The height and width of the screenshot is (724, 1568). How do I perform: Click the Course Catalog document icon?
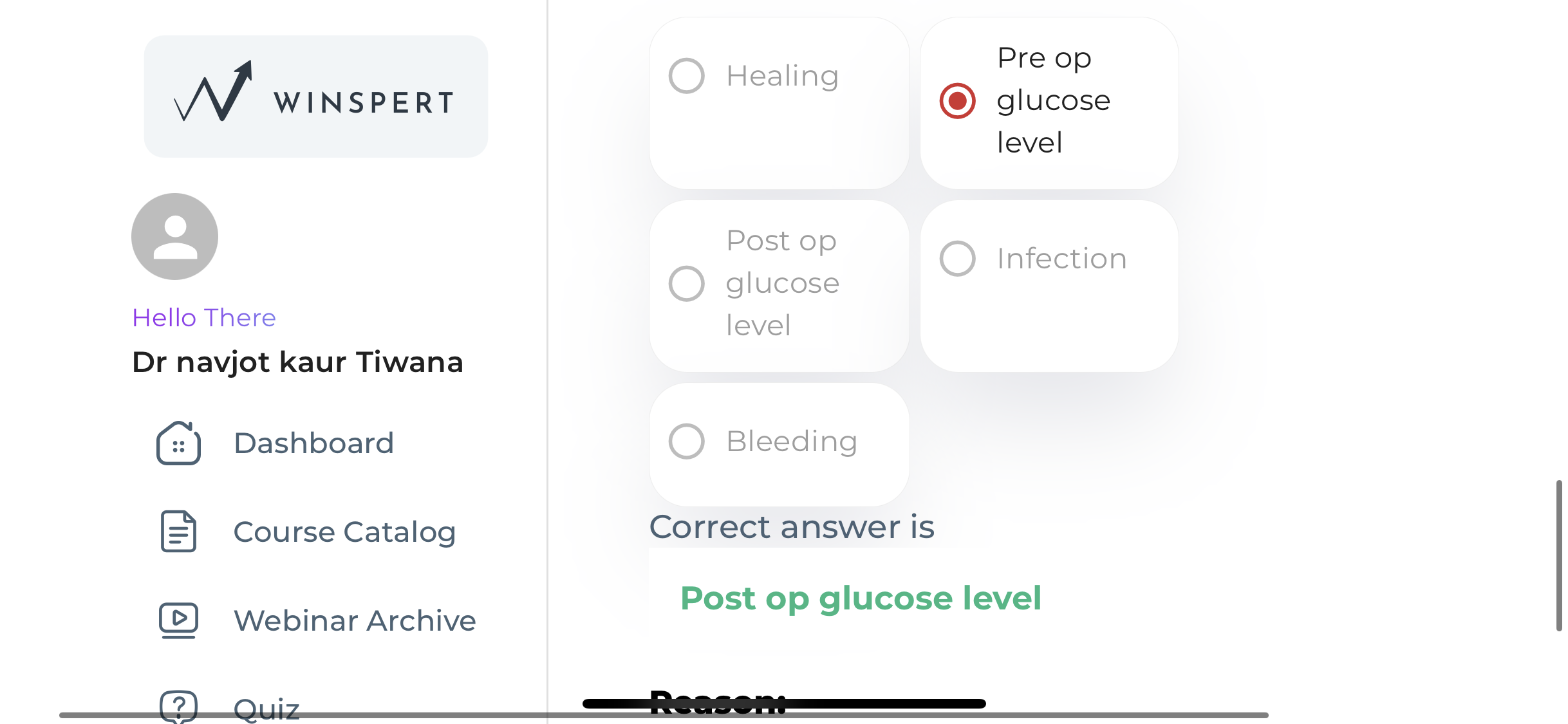click(x=178, y=532)
